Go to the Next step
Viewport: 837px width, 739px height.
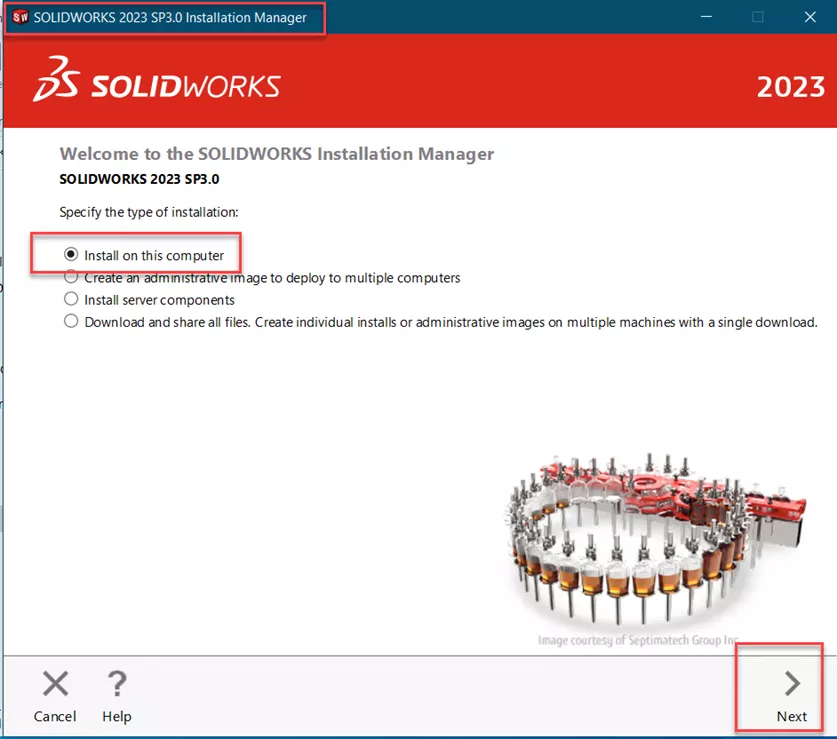click(x=792, y=696)
